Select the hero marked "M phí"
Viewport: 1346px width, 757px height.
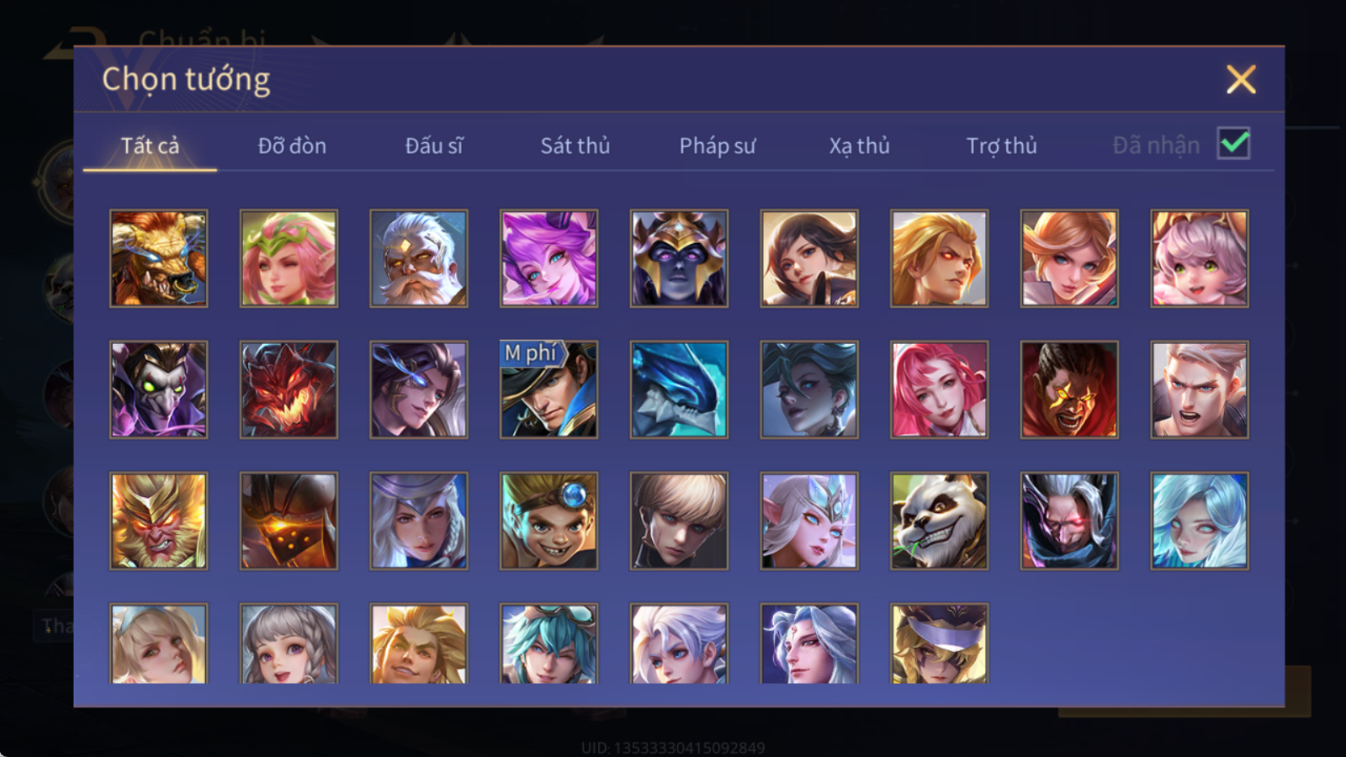549,390
